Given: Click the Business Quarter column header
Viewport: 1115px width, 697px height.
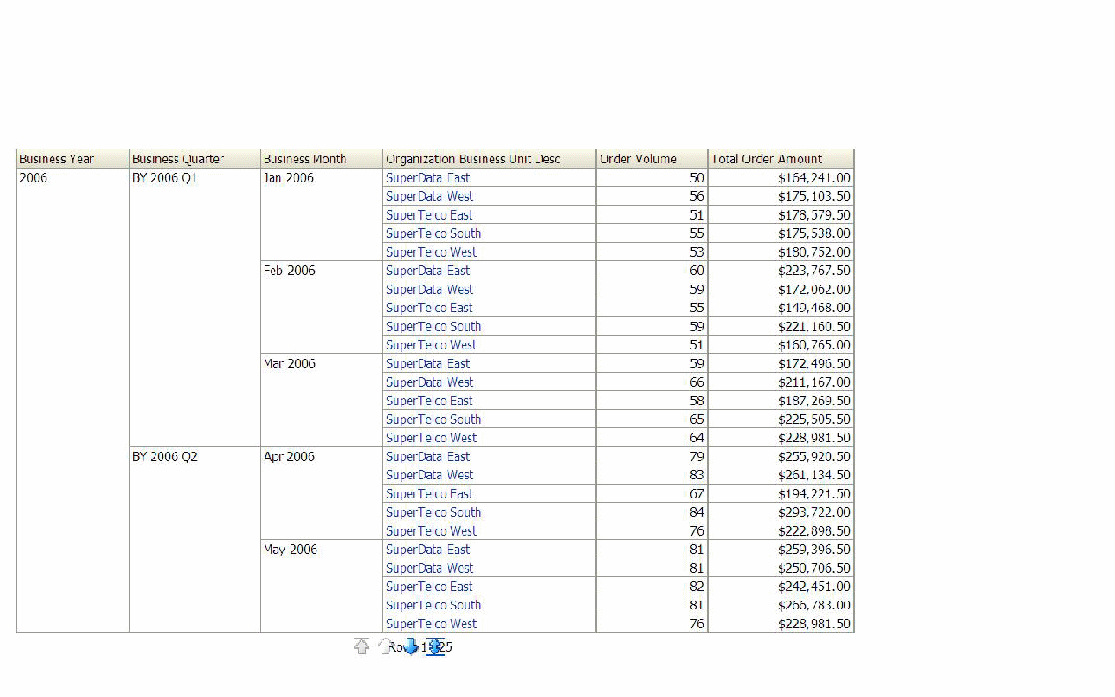Looking at the screenshot, I should (195, 159).
